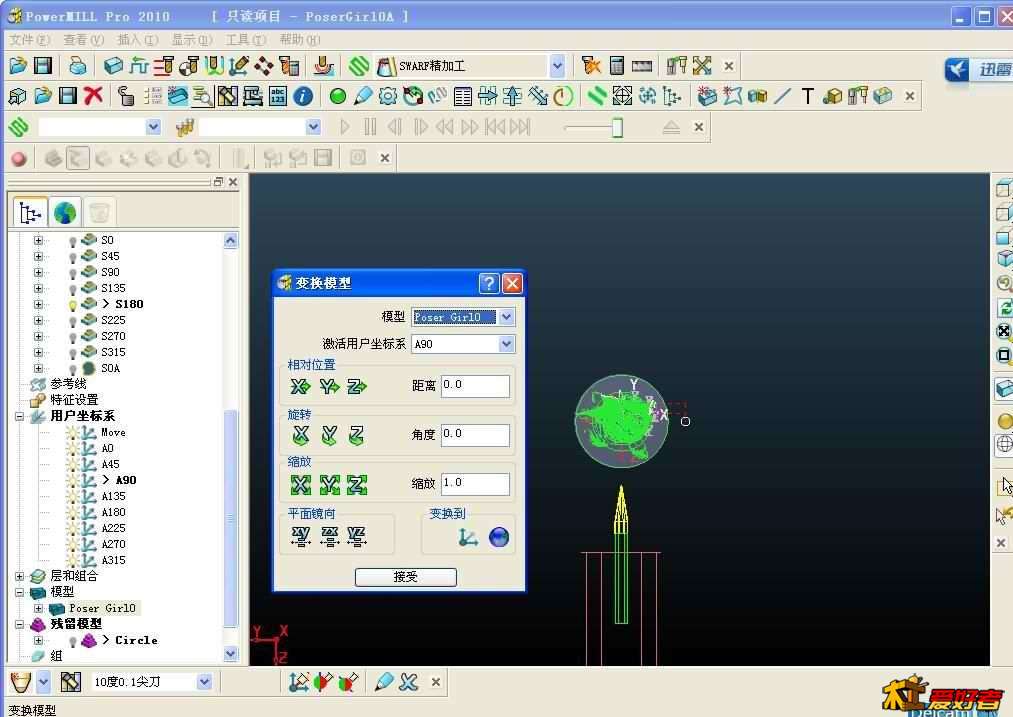This screenshot has height=717, width=1013.
Task: Collapse the 用户坐标系 tree node
Action: coord(19,417)
